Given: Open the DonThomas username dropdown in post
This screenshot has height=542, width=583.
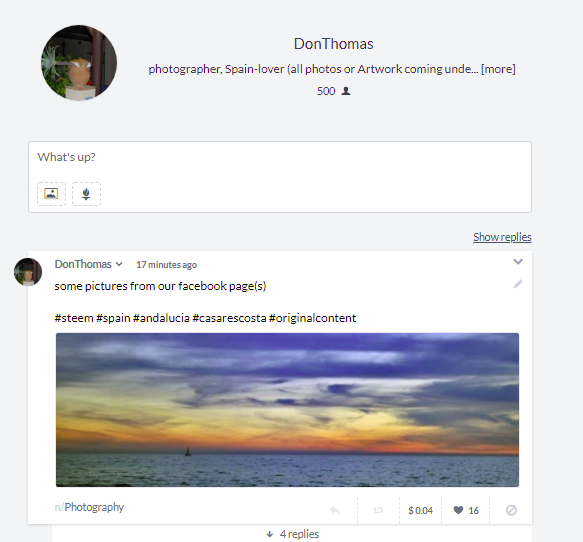Looking at the screenshot, I should coord(119,264).
